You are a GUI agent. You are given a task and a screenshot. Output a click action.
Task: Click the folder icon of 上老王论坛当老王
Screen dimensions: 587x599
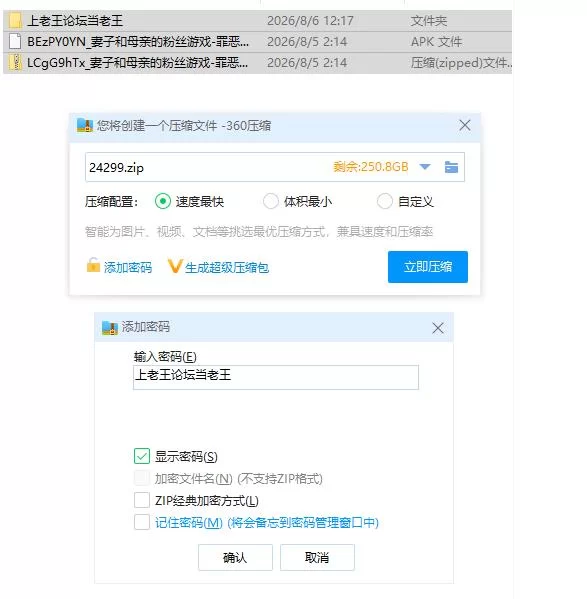15,21
